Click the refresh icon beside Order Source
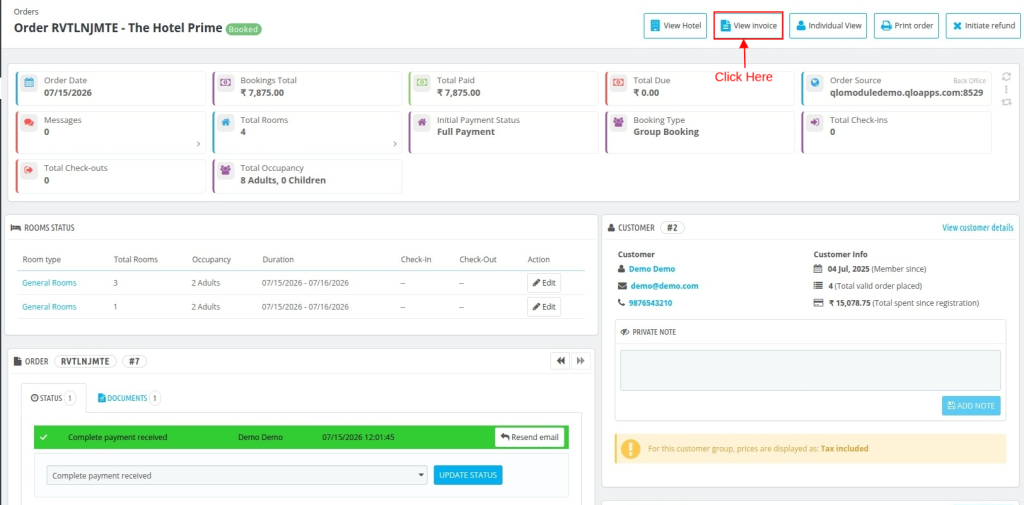Screen dimensions: 1024x505 1006,76
